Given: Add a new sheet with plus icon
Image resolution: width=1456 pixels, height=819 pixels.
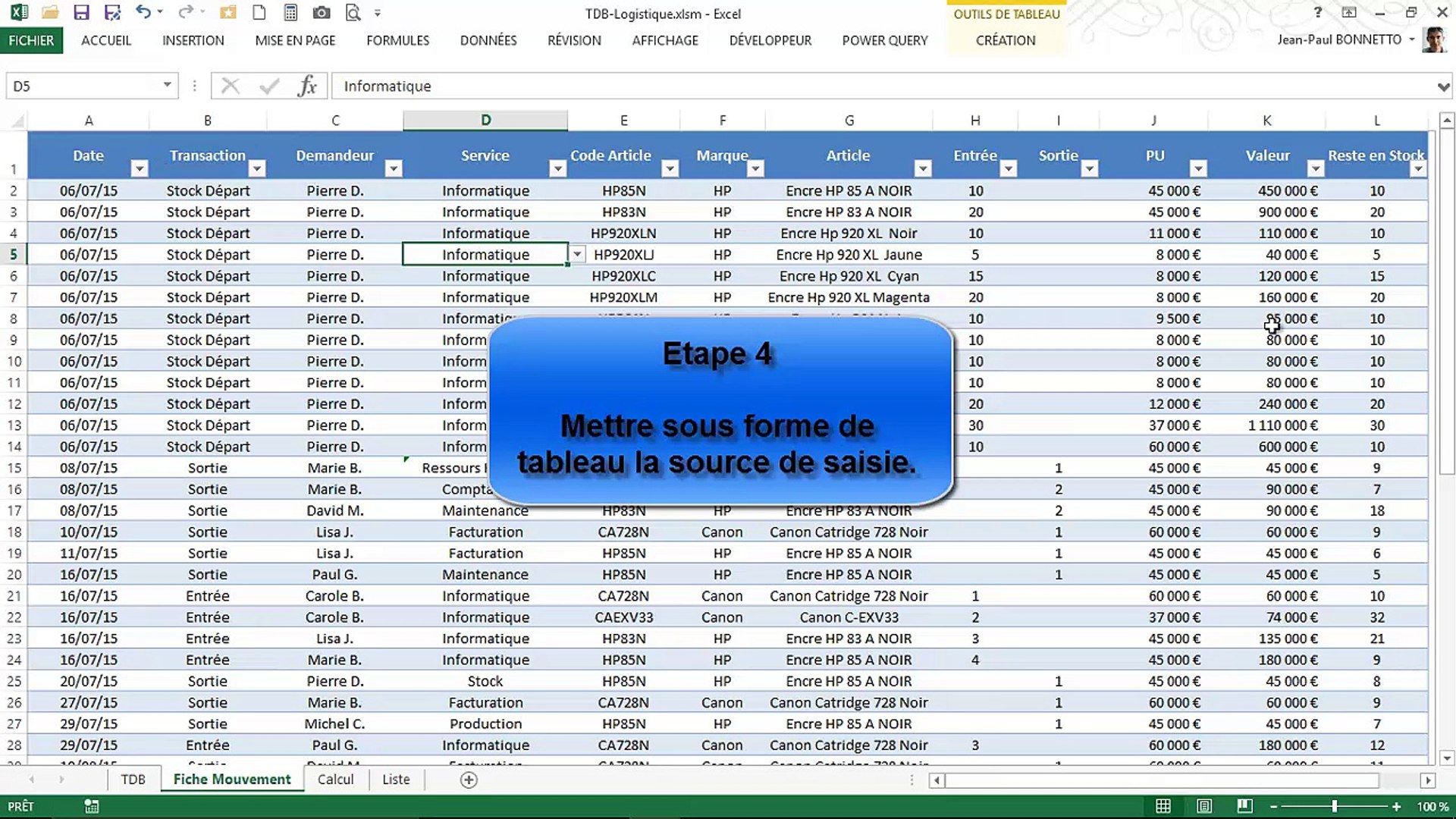Looking at the screenshot, I should 469,780.
